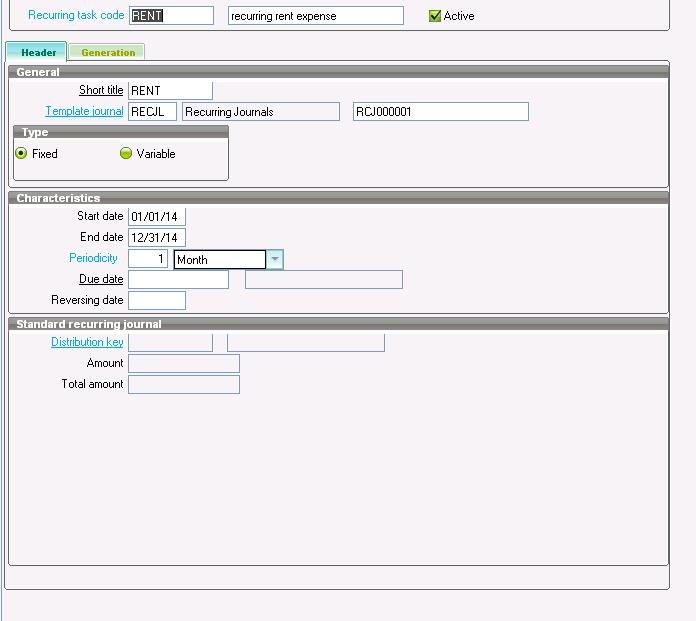Click the Reversing date label
696x621 pixels.
coord(87,300)
